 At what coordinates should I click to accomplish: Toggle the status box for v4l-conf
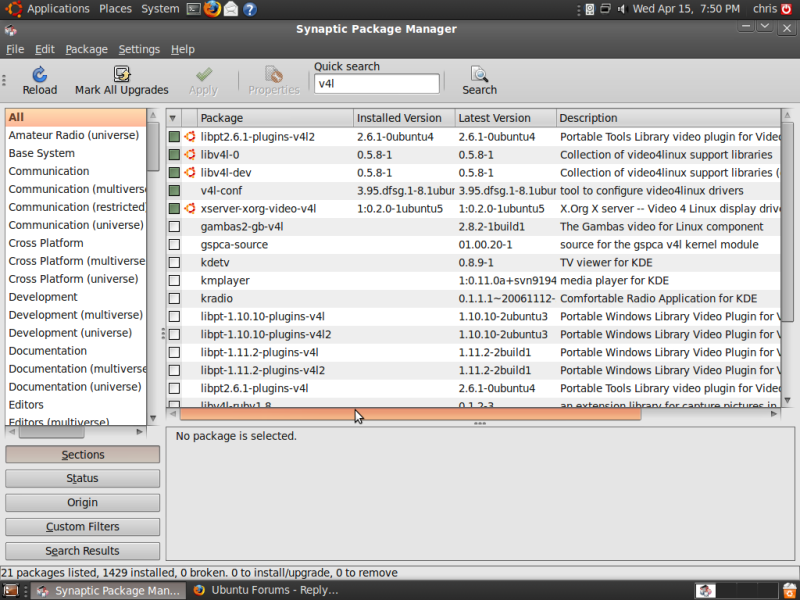174,190
